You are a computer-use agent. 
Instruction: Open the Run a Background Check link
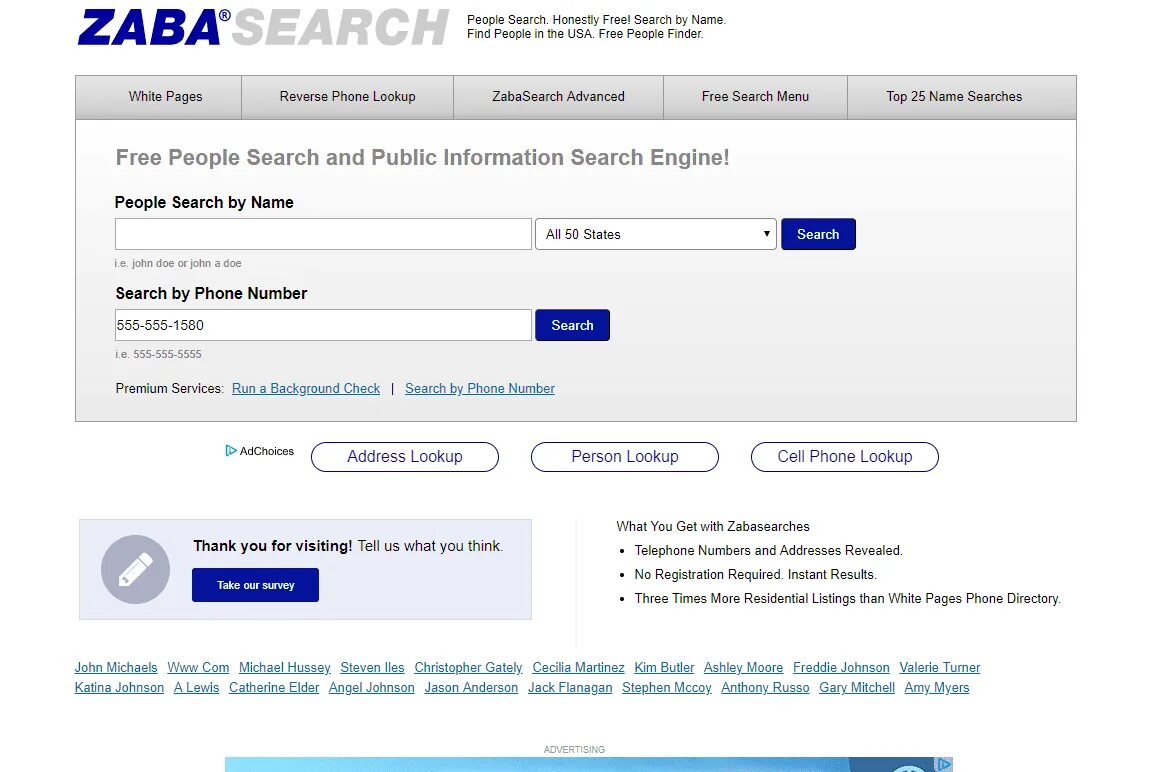pyautogui.click(x=306, y=388)
